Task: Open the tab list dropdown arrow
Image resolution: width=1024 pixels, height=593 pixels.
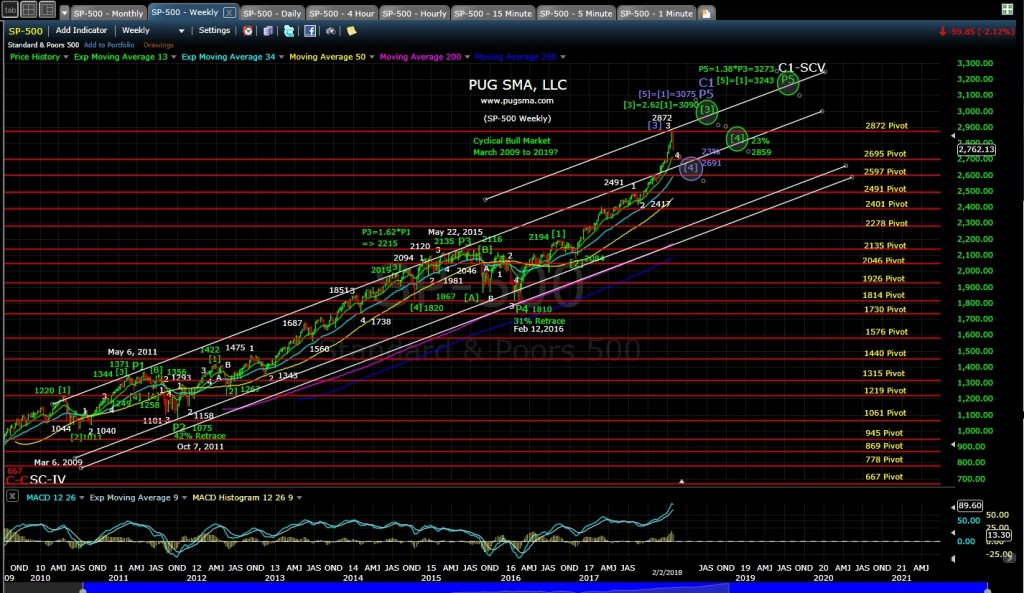Action: coord(64,12)
